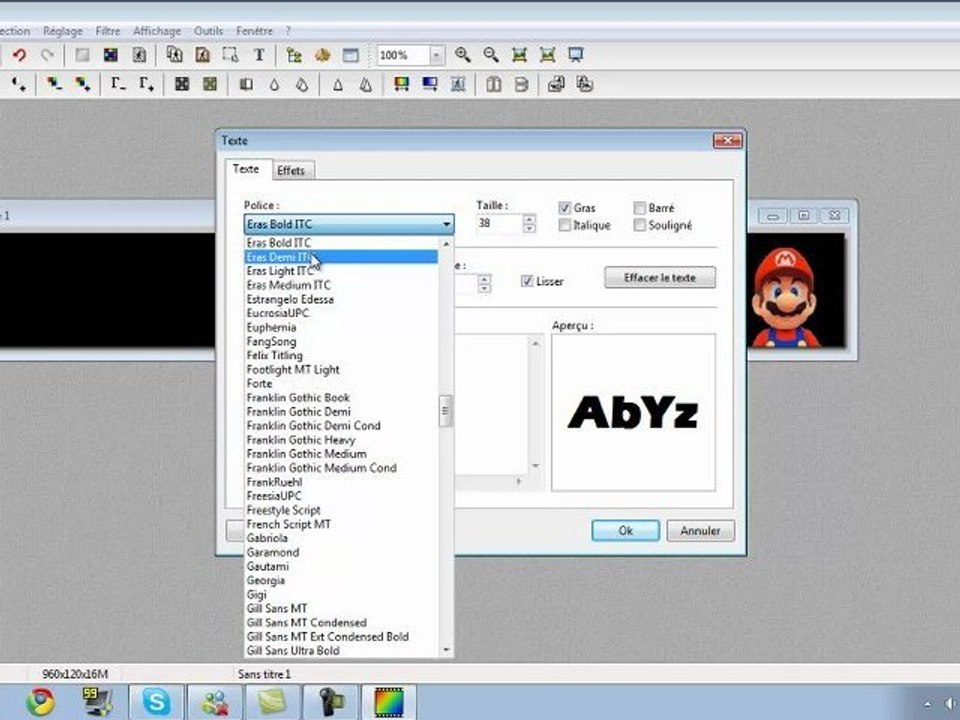
Task: Click the PhotoFiltre taskbar icon
Action: click(x=389, y=702)
